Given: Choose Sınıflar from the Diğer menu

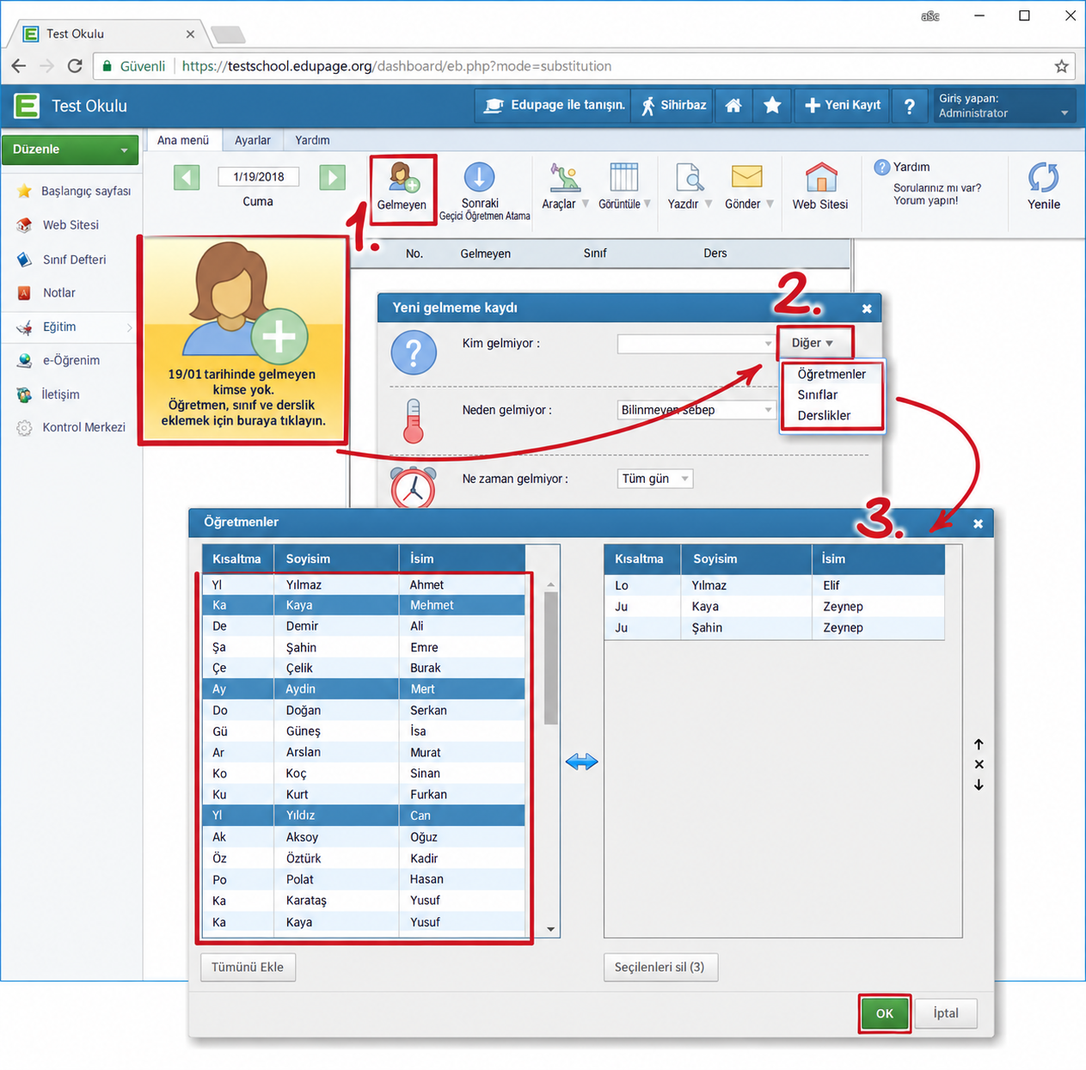Looking at the screenshot, I should [817, 395].
